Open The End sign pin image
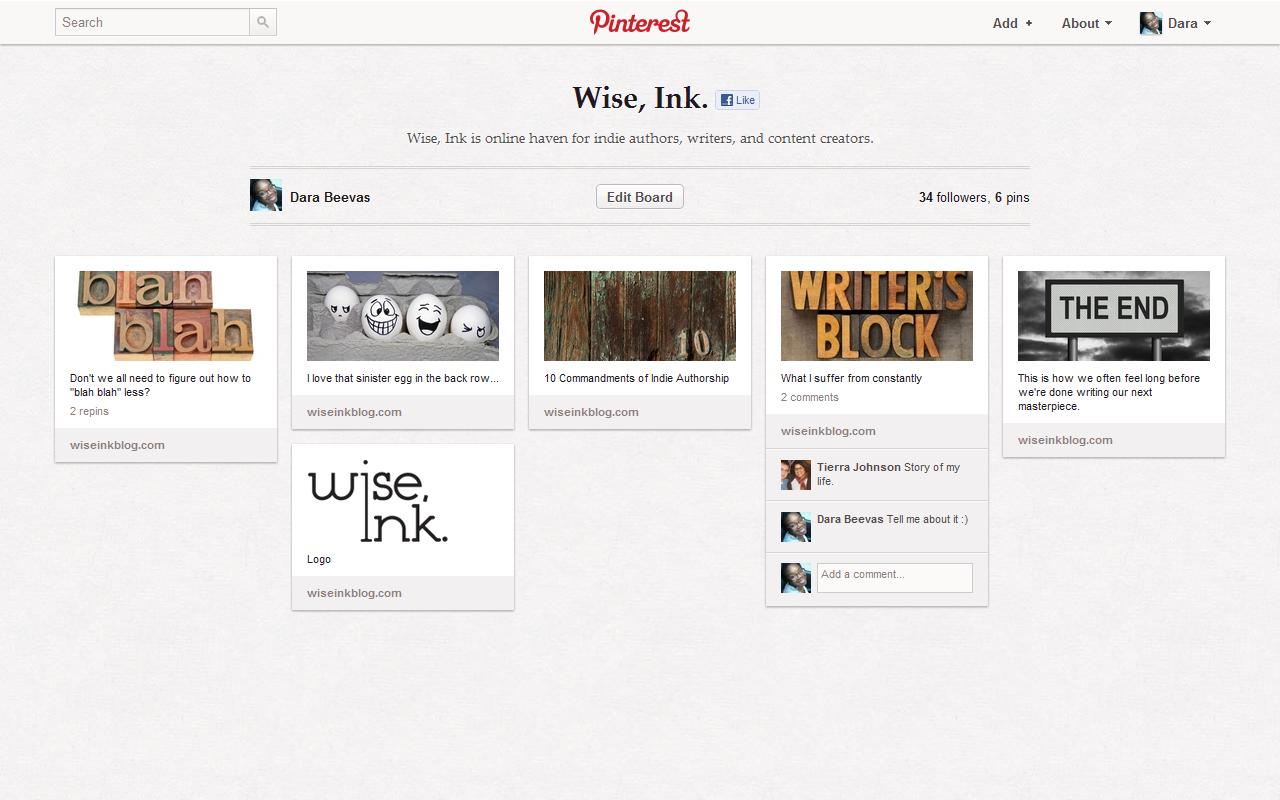1280x800 pixels. click(x=1114, y=316)
